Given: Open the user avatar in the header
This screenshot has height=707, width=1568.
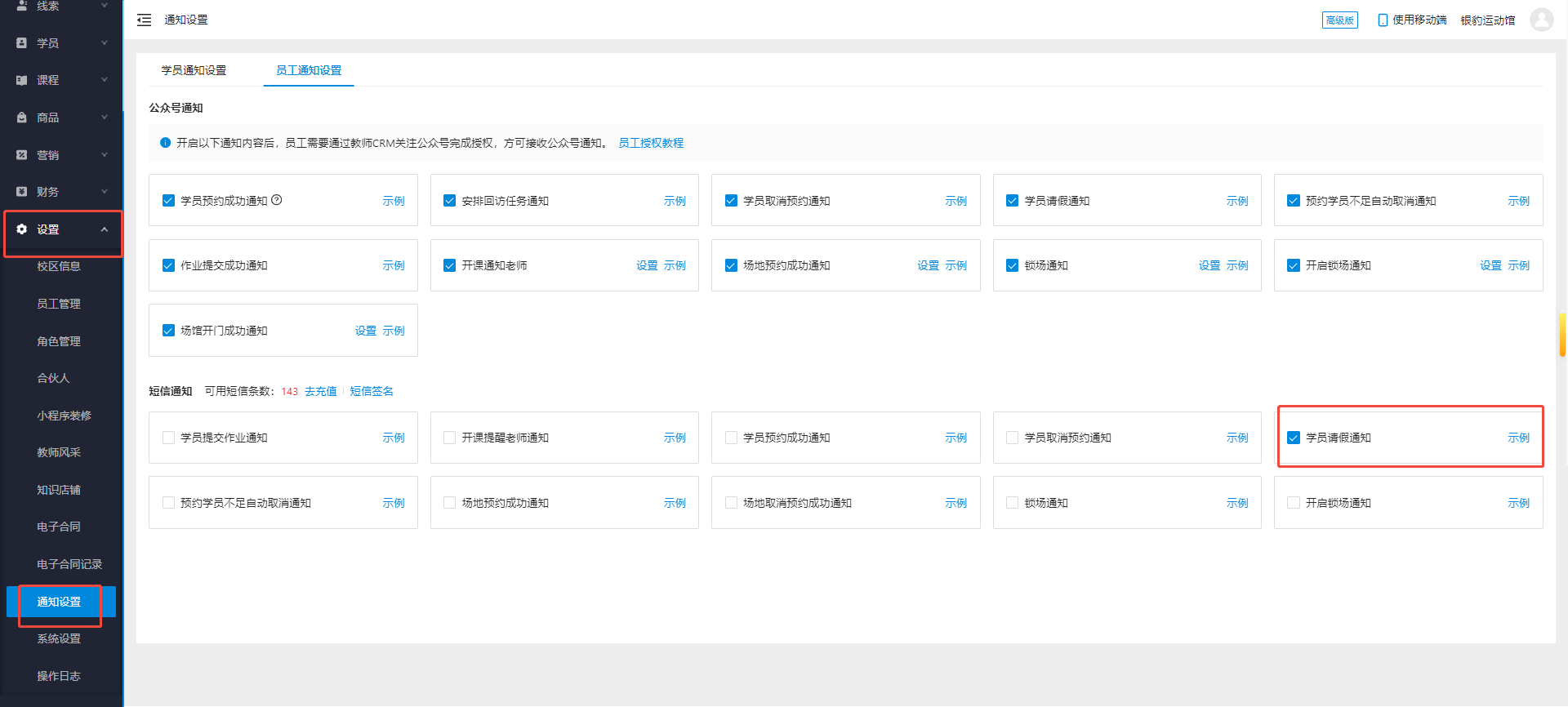Looking at the screenshot, I should [1541, 20].
